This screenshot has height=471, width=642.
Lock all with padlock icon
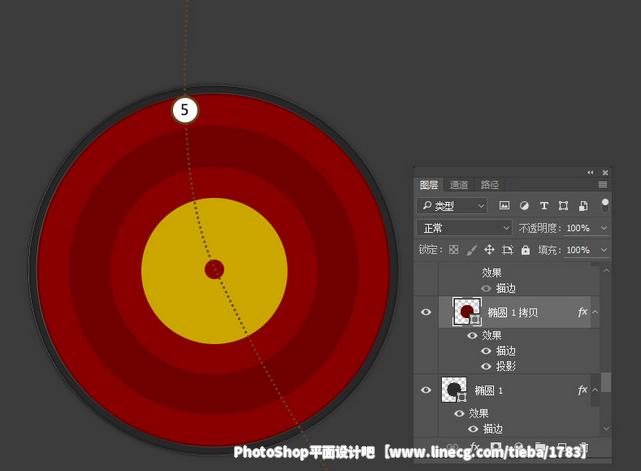(x=526, y=250)
